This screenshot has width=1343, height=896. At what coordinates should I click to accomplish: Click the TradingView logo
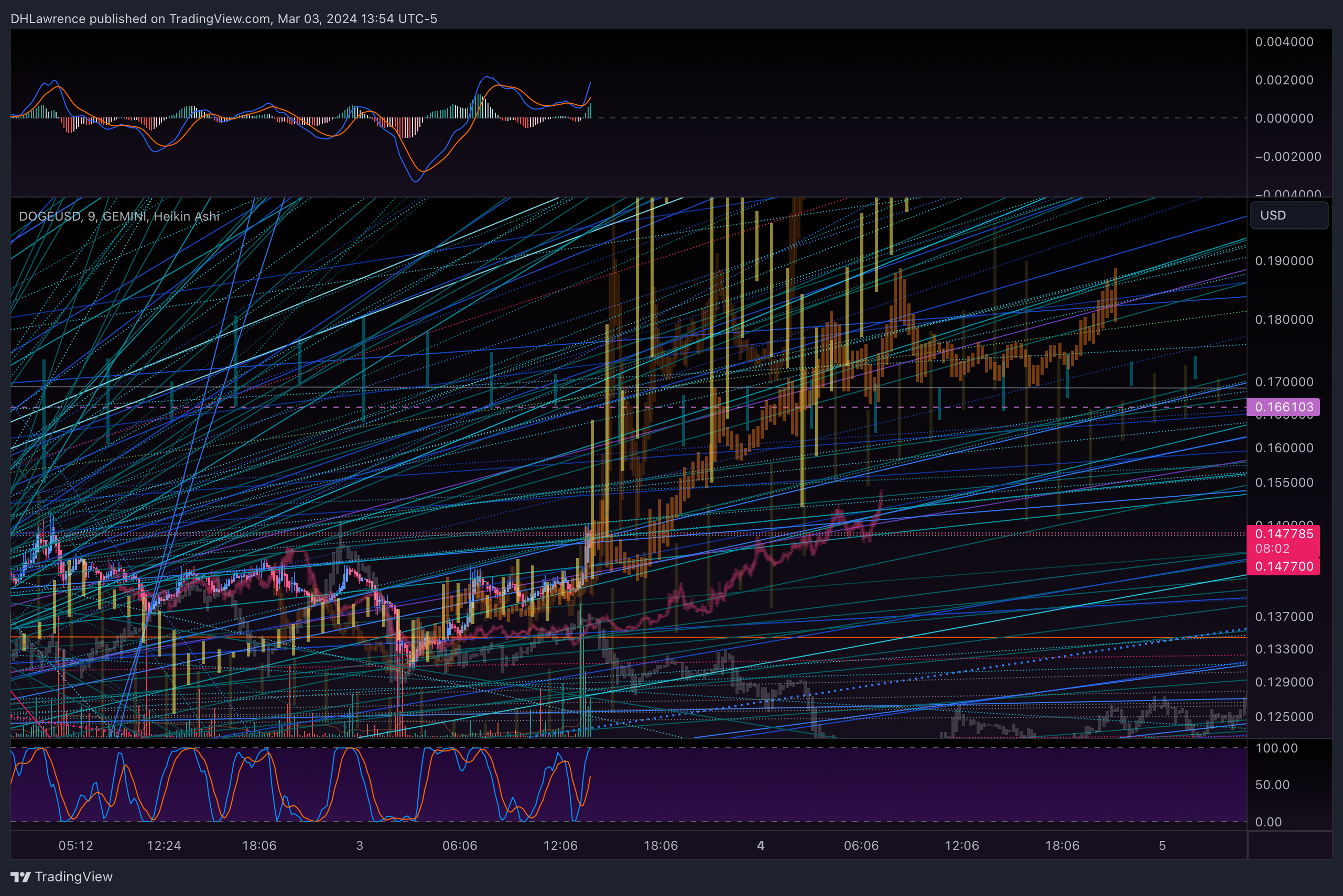[x=62, y=877]
